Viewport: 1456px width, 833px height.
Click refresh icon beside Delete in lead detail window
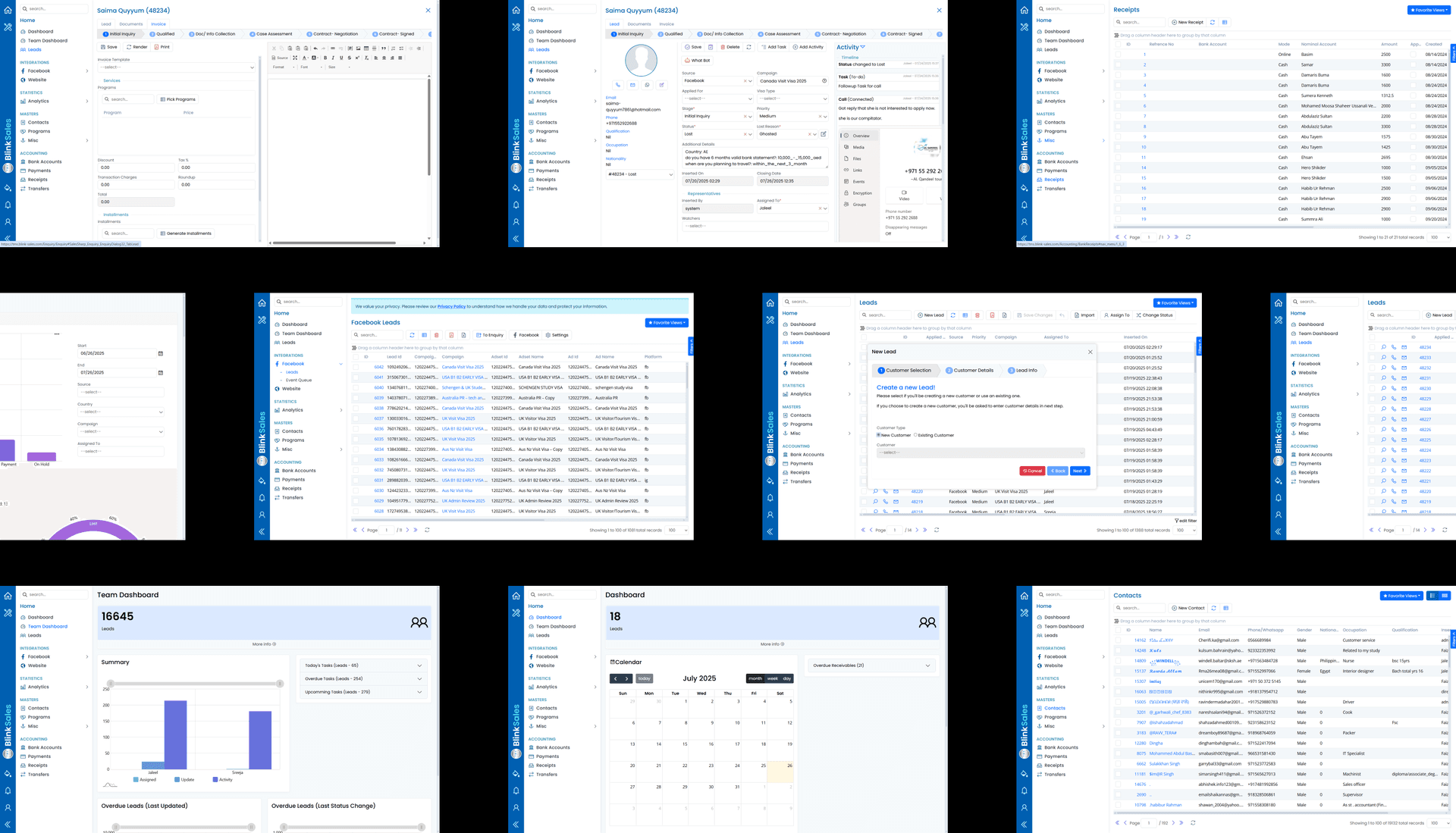coord(748,47)
